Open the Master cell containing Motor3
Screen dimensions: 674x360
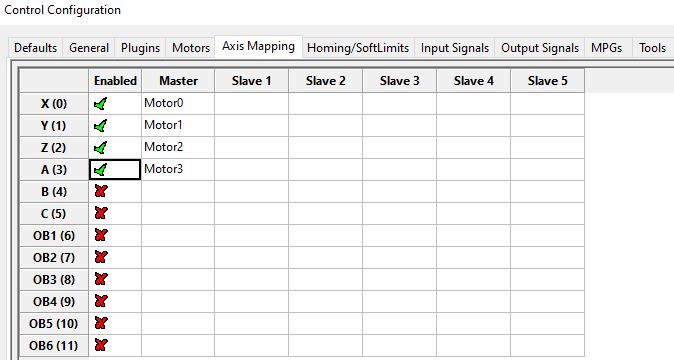click(178, 169)
